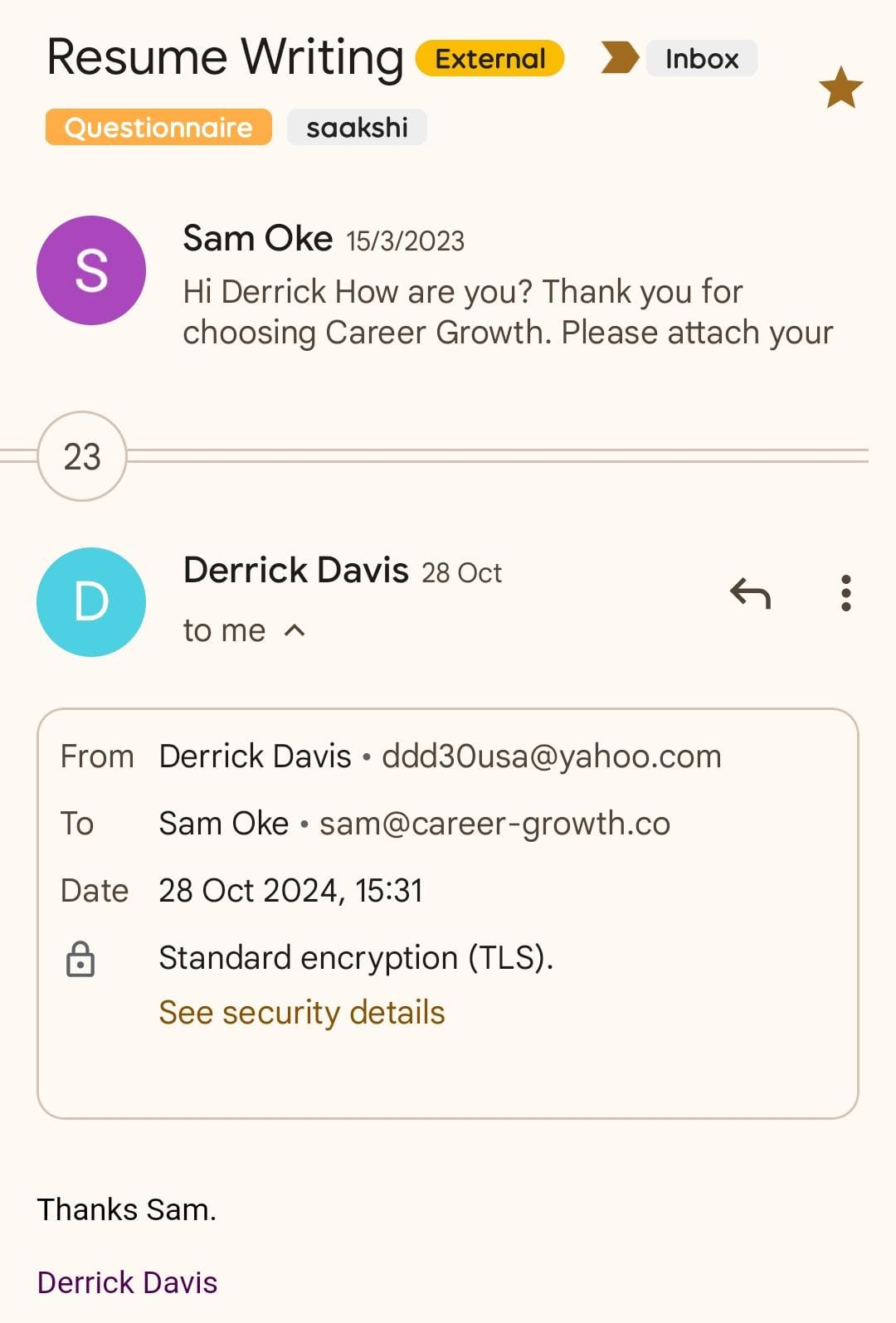This screenshot has width=896, height=1323.
Task: Open the saakshi label
Action: pyautogui.click(x=357, y=128)
